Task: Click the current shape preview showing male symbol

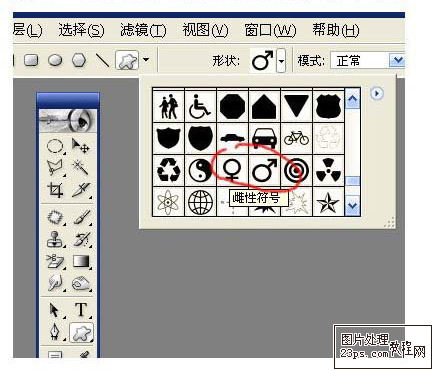Action: pyautogui.click(x=263, y=61)
